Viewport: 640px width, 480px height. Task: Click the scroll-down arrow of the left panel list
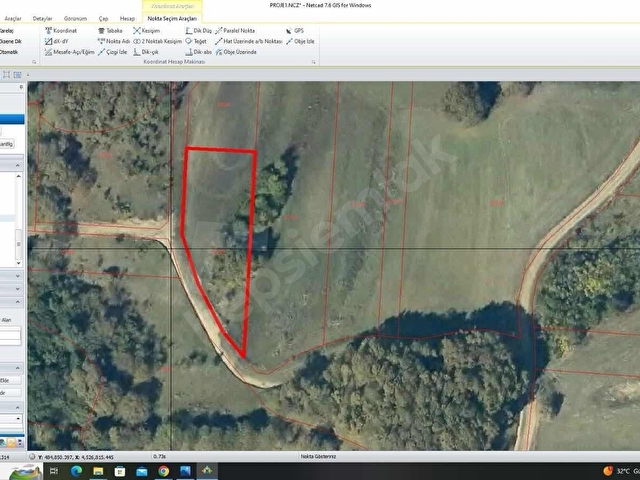pos(18,263)
